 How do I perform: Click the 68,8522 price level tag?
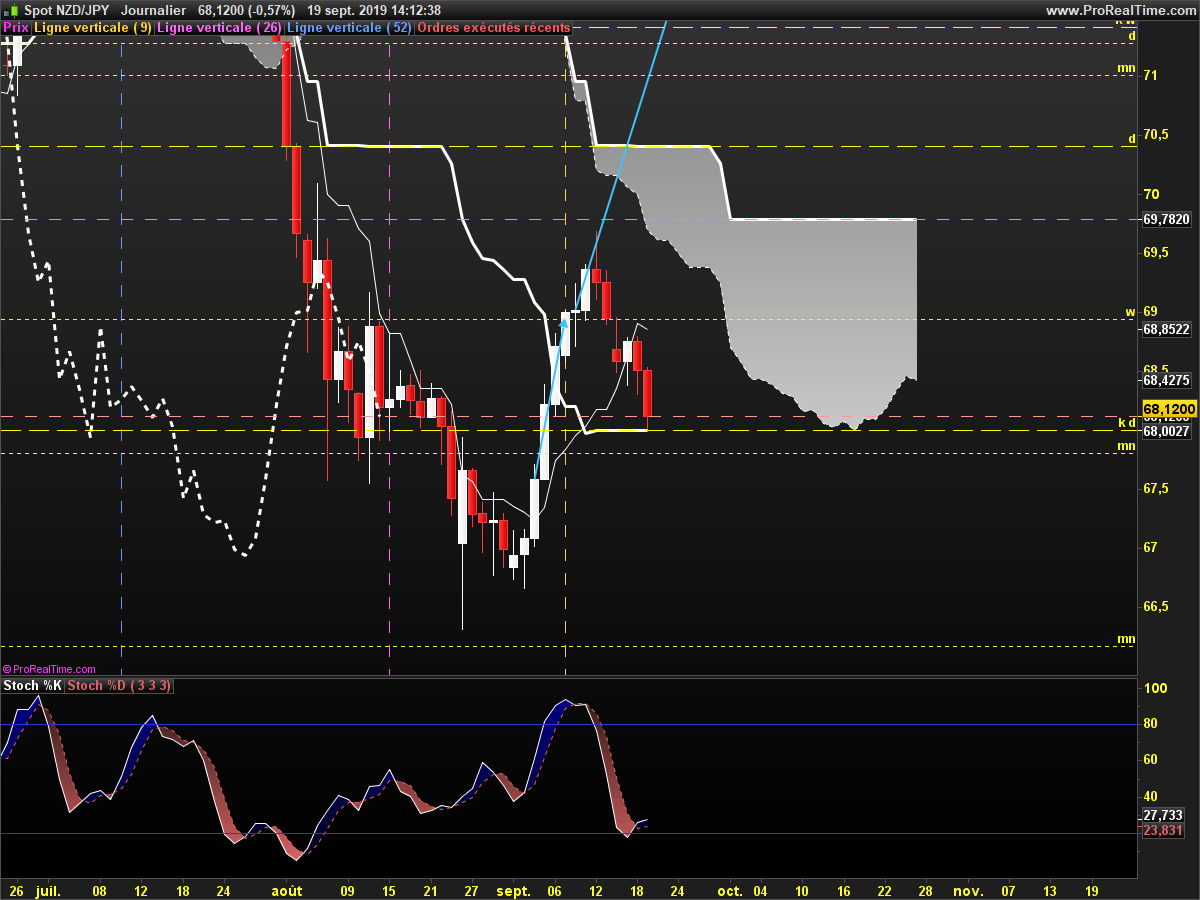click(x=1165, y=329)
